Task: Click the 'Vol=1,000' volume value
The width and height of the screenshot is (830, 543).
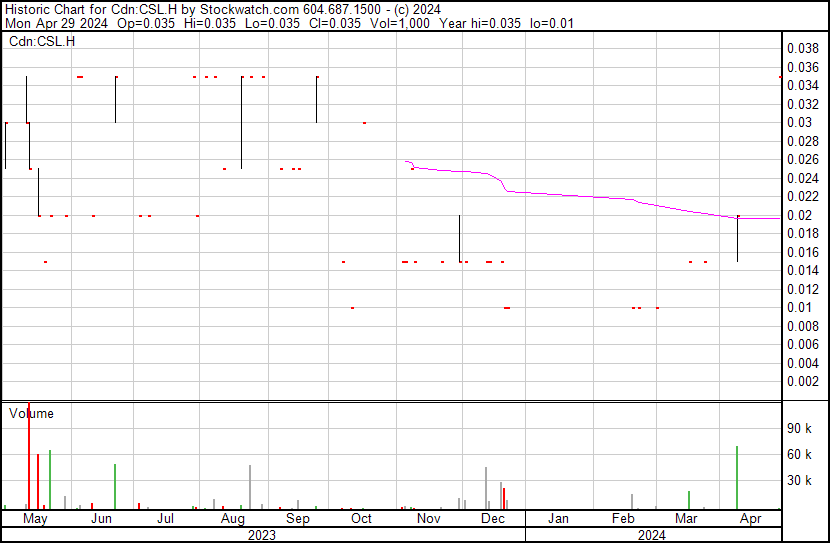Action: click(400, 23)
